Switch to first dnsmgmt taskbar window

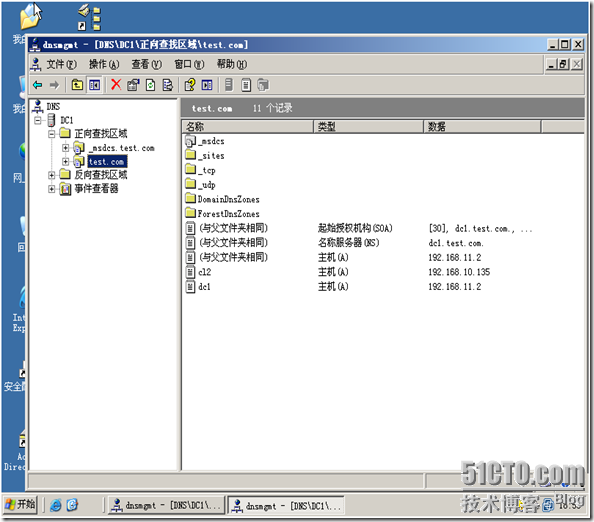(x=166, y=505)
